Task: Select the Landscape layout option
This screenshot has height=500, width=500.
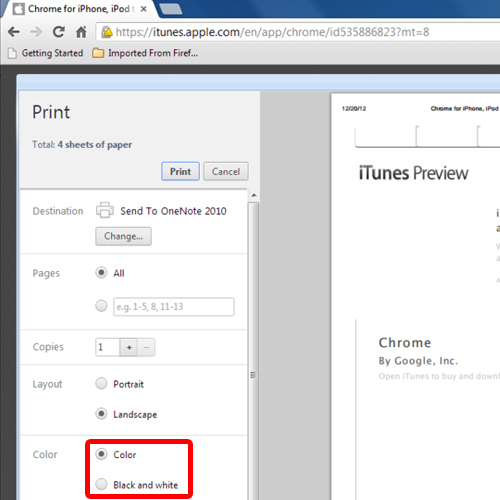Action: click(x=101, y=414)
